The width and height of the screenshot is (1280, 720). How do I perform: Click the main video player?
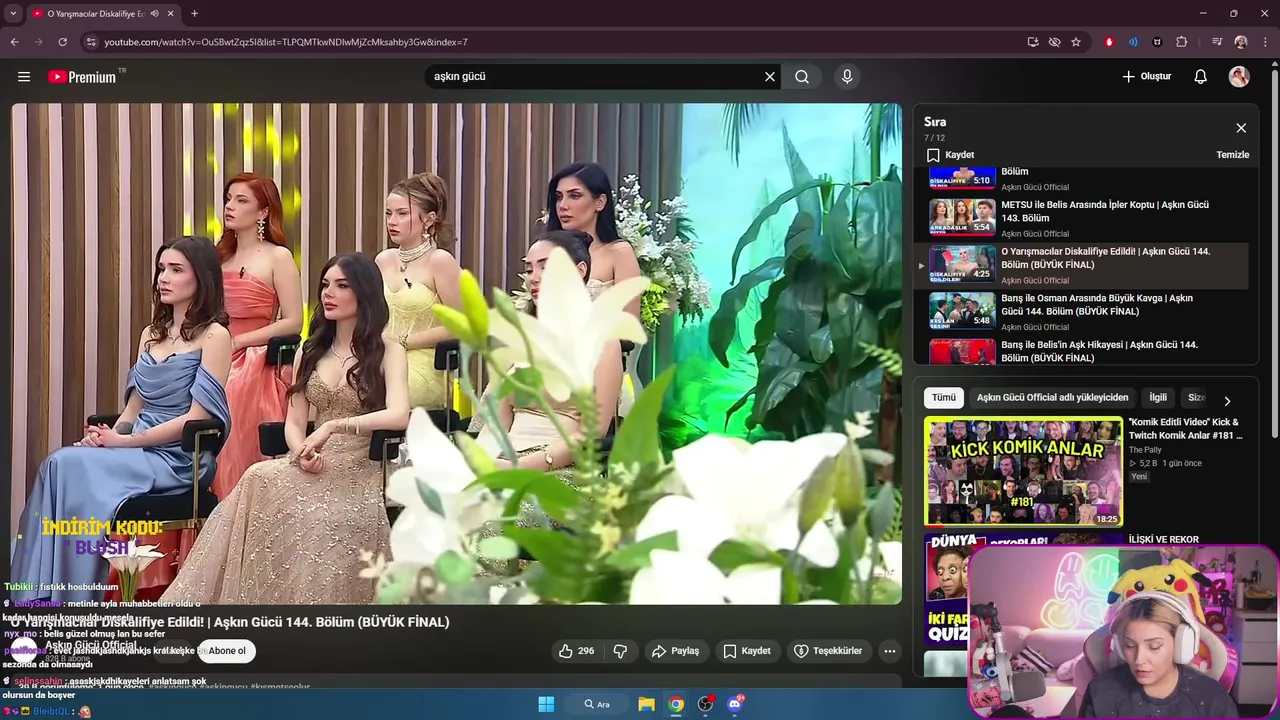click(x=457, y=354)
